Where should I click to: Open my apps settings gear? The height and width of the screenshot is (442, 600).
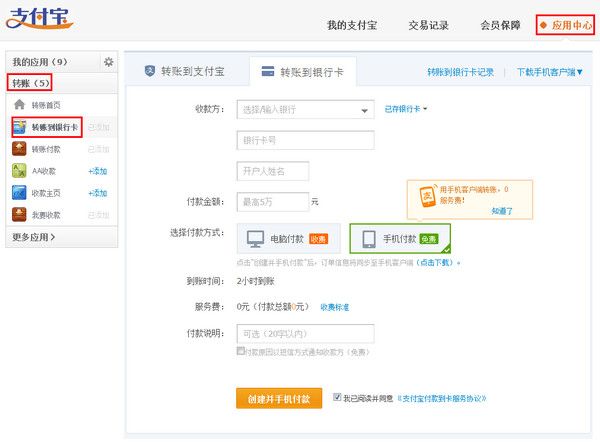pyautogui.click(x=109, y=62)
